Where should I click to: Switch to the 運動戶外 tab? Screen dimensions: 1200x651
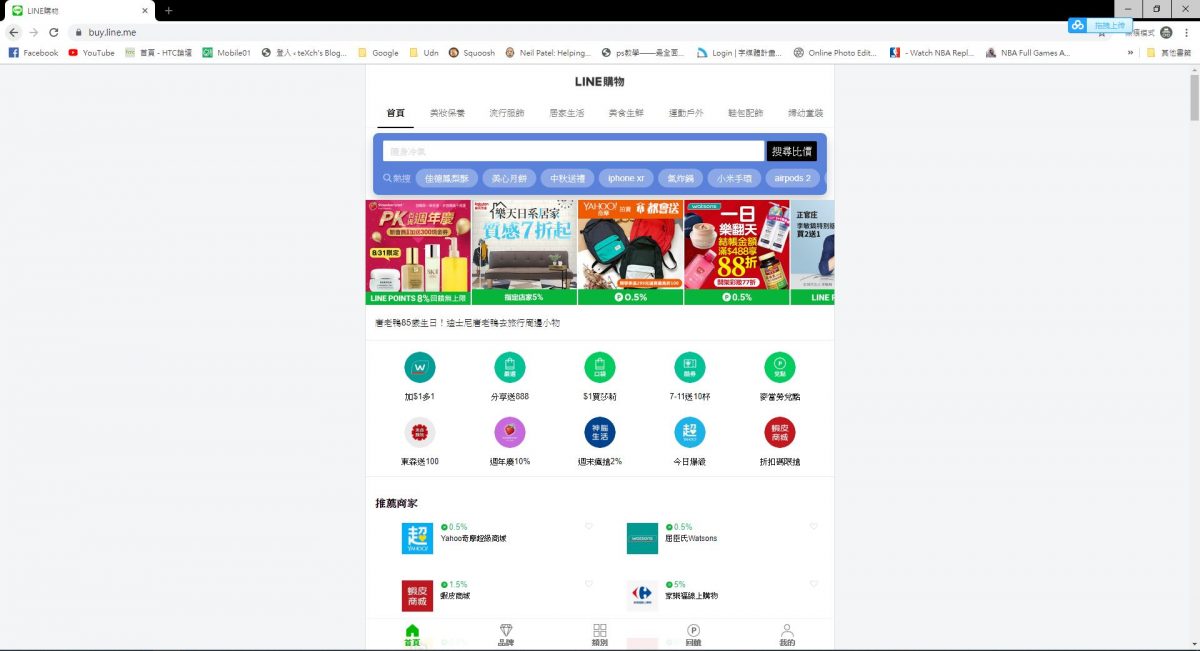687,113
